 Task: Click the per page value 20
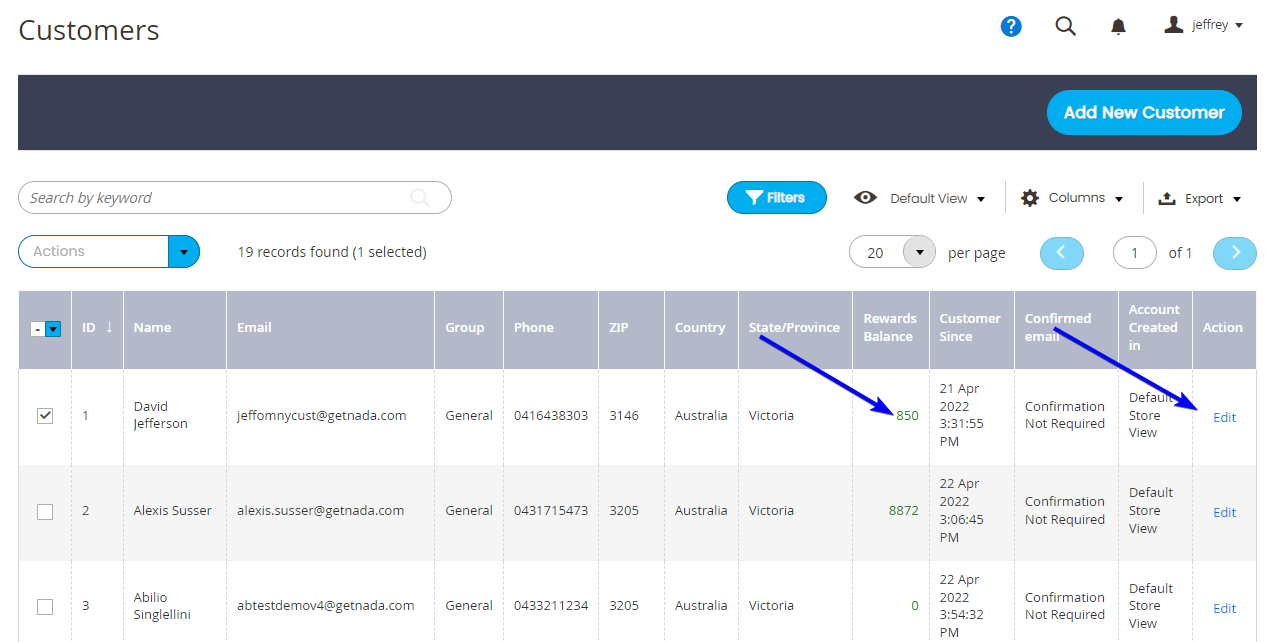click(875, 253)
